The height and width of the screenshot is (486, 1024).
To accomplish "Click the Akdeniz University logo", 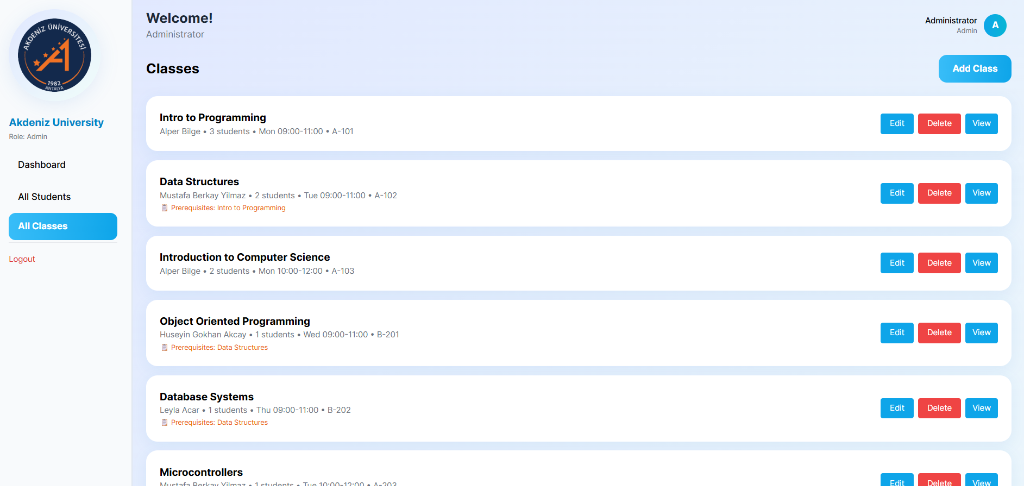I will [x=56, y=53].
